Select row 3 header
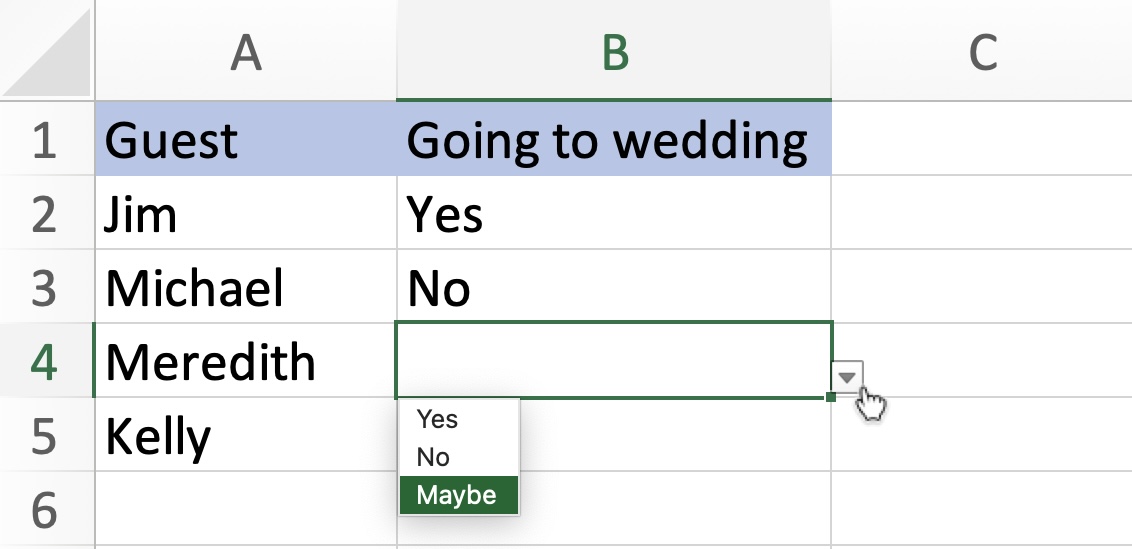Viewport: 1132px width, 549px height. pyautogui.click(x=47, y=287)
